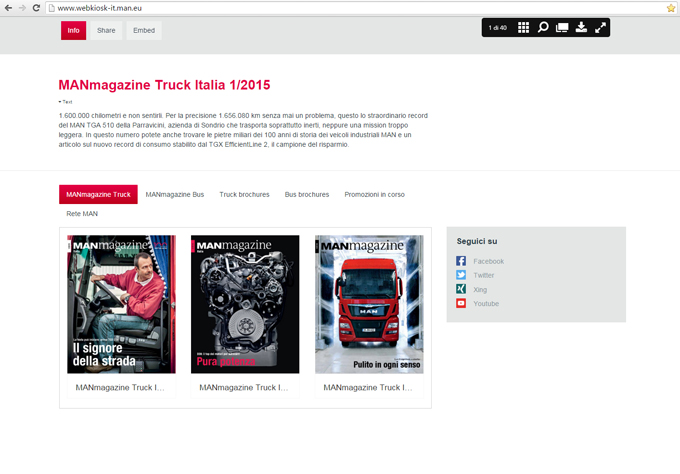This screenshot has width=680, height=474.
Task: Switch to the MANmagazine Bus tab
Action: 175,194
